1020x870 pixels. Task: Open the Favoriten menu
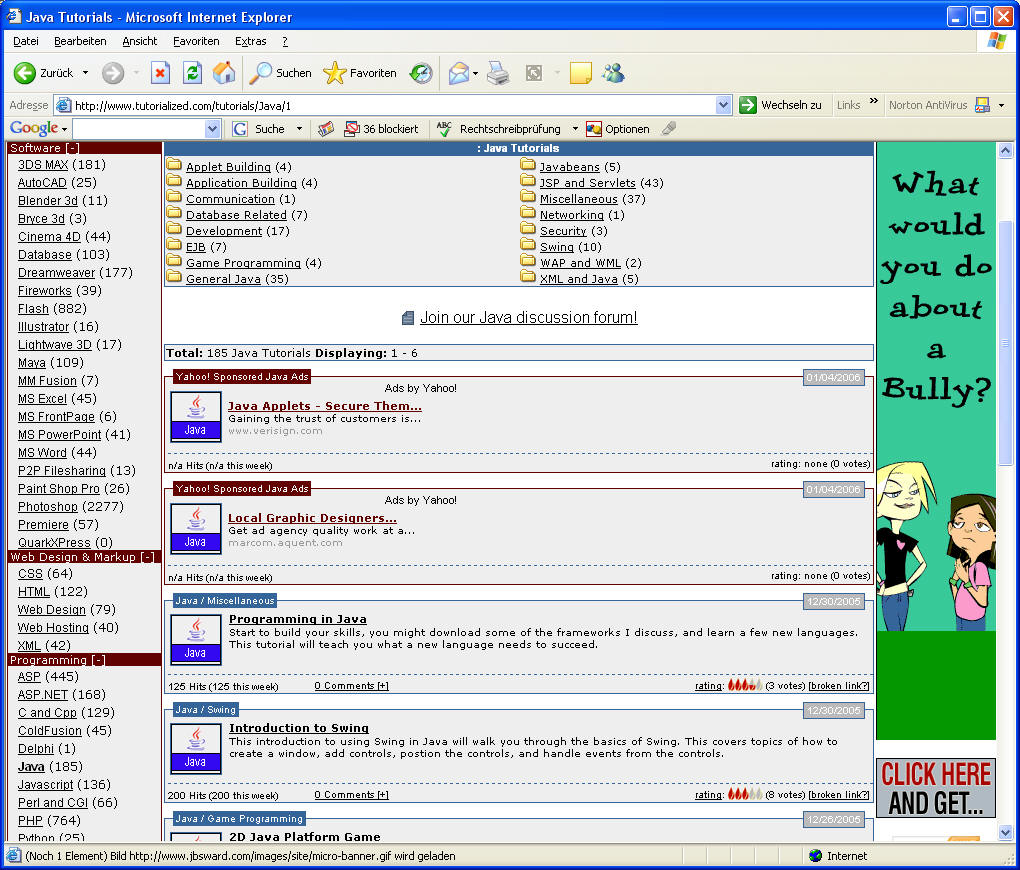click(x=196, y=41)
